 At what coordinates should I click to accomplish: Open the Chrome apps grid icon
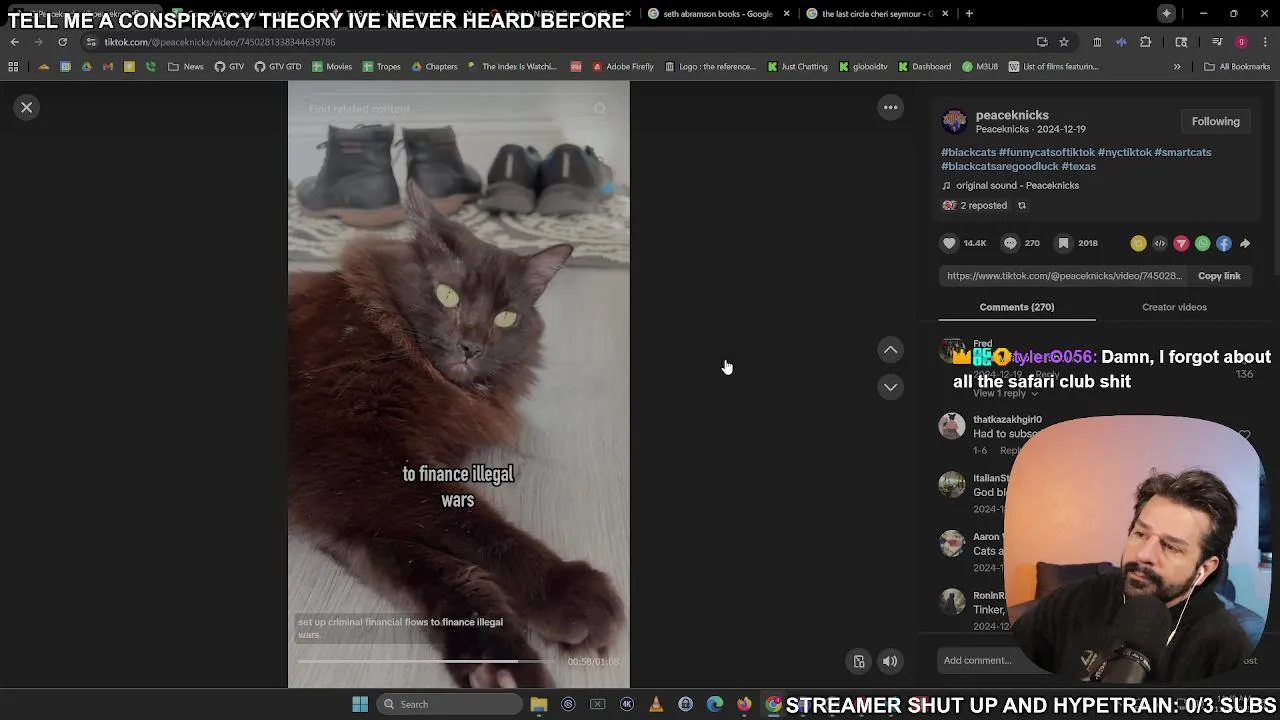pos(13,67)
